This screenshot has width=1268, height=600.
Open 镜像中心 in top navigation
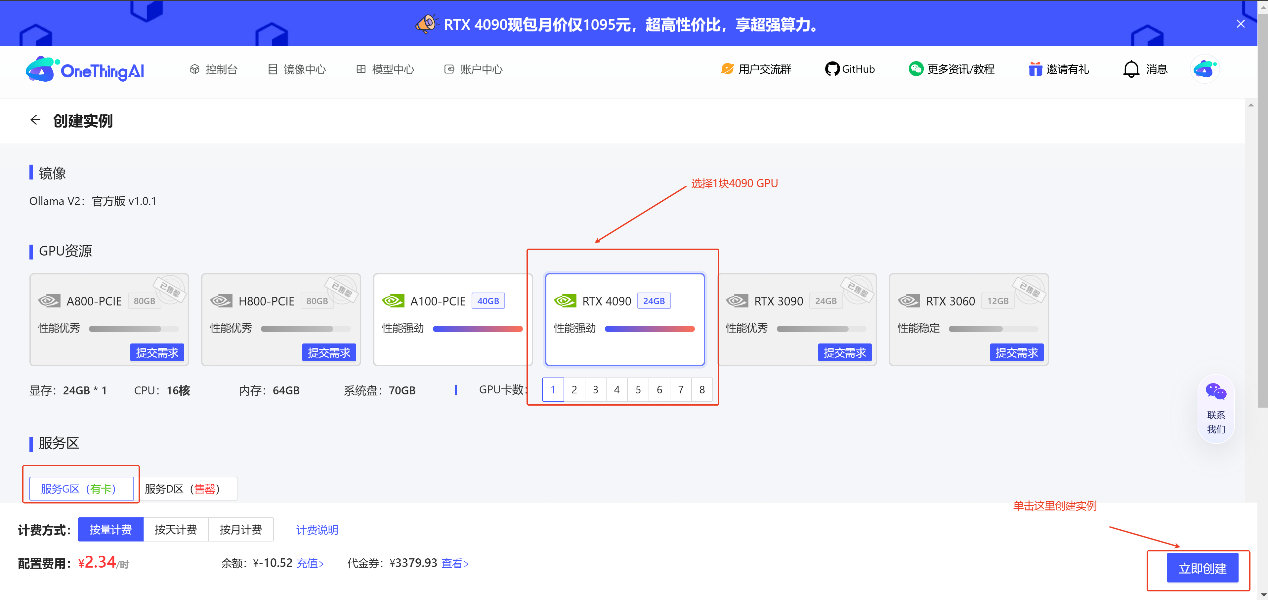[297, 70]
